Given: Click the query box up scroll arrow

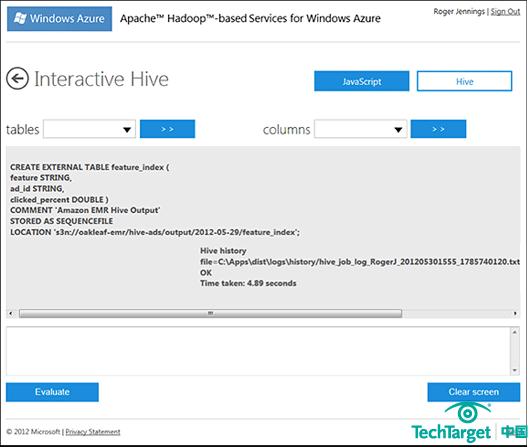Looking at the screenshot, I should click(x=514, y=332).
